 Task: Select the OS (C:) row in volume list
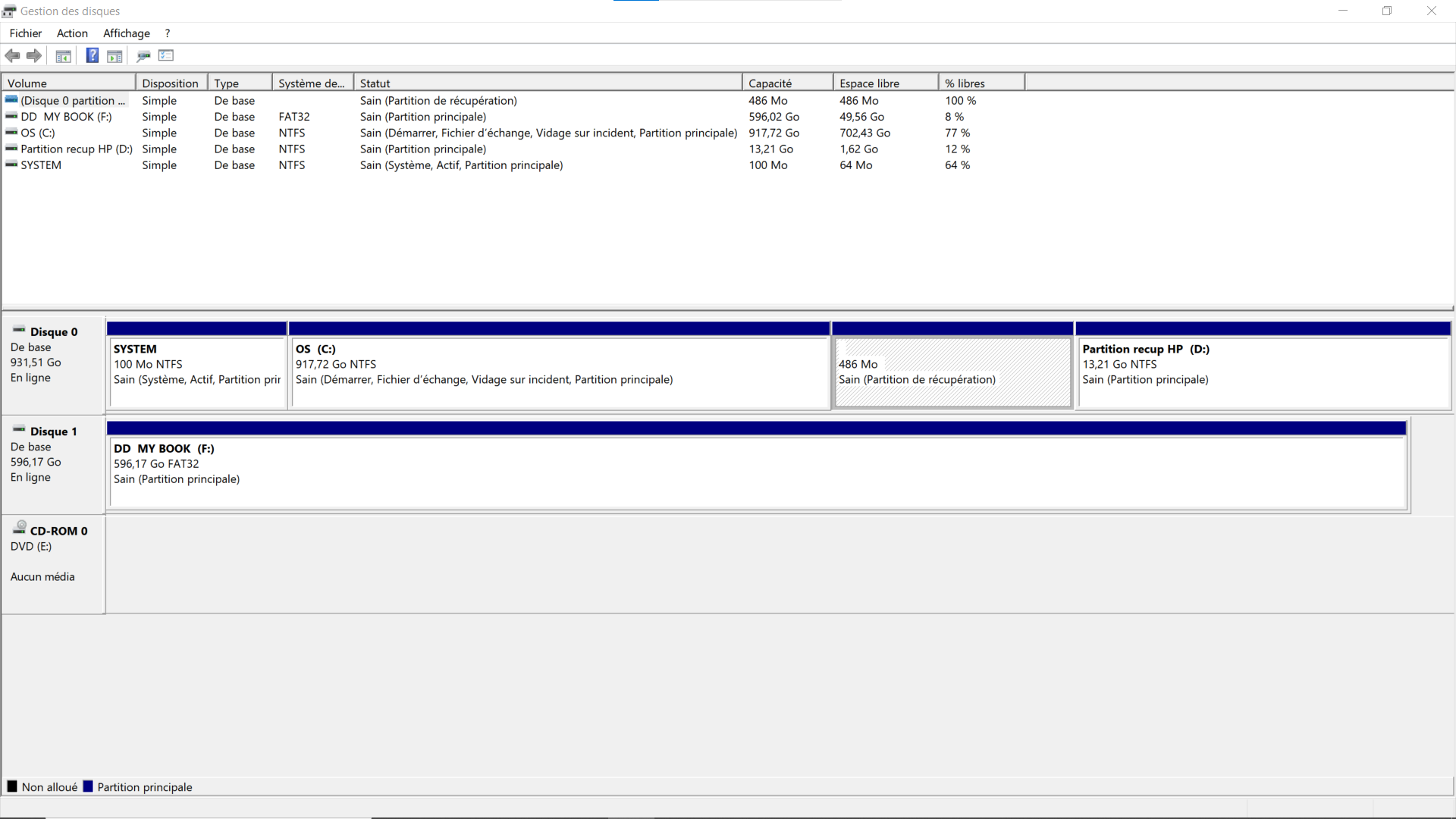pyautogui.click(x=38, y=133)
